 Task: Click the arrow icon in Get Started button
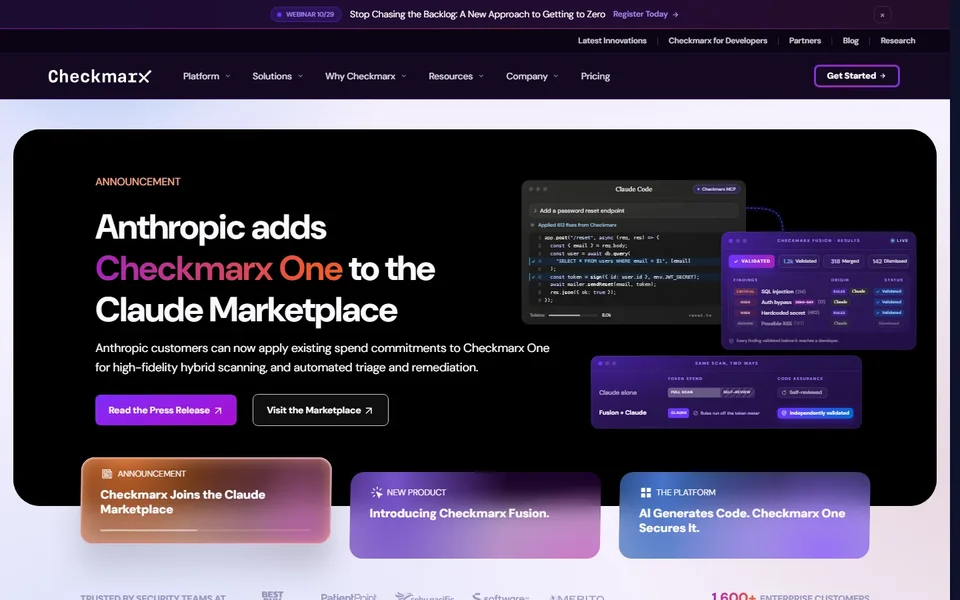[882, 76]
